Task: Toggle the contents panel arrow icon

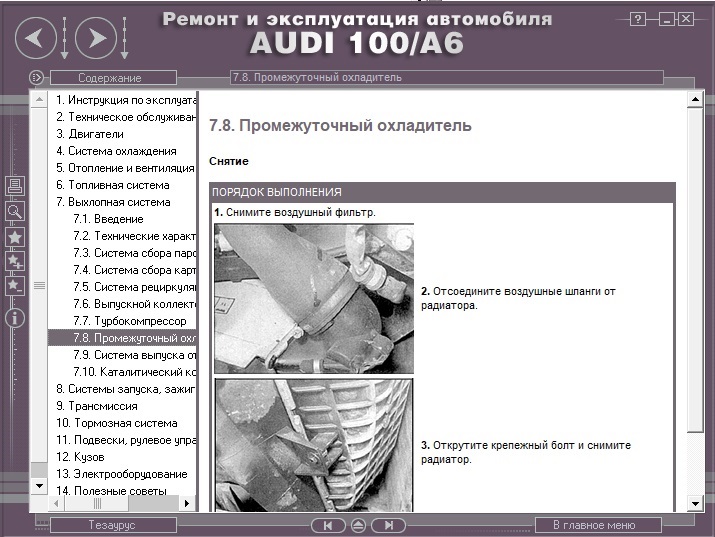Action: point(36,77)
